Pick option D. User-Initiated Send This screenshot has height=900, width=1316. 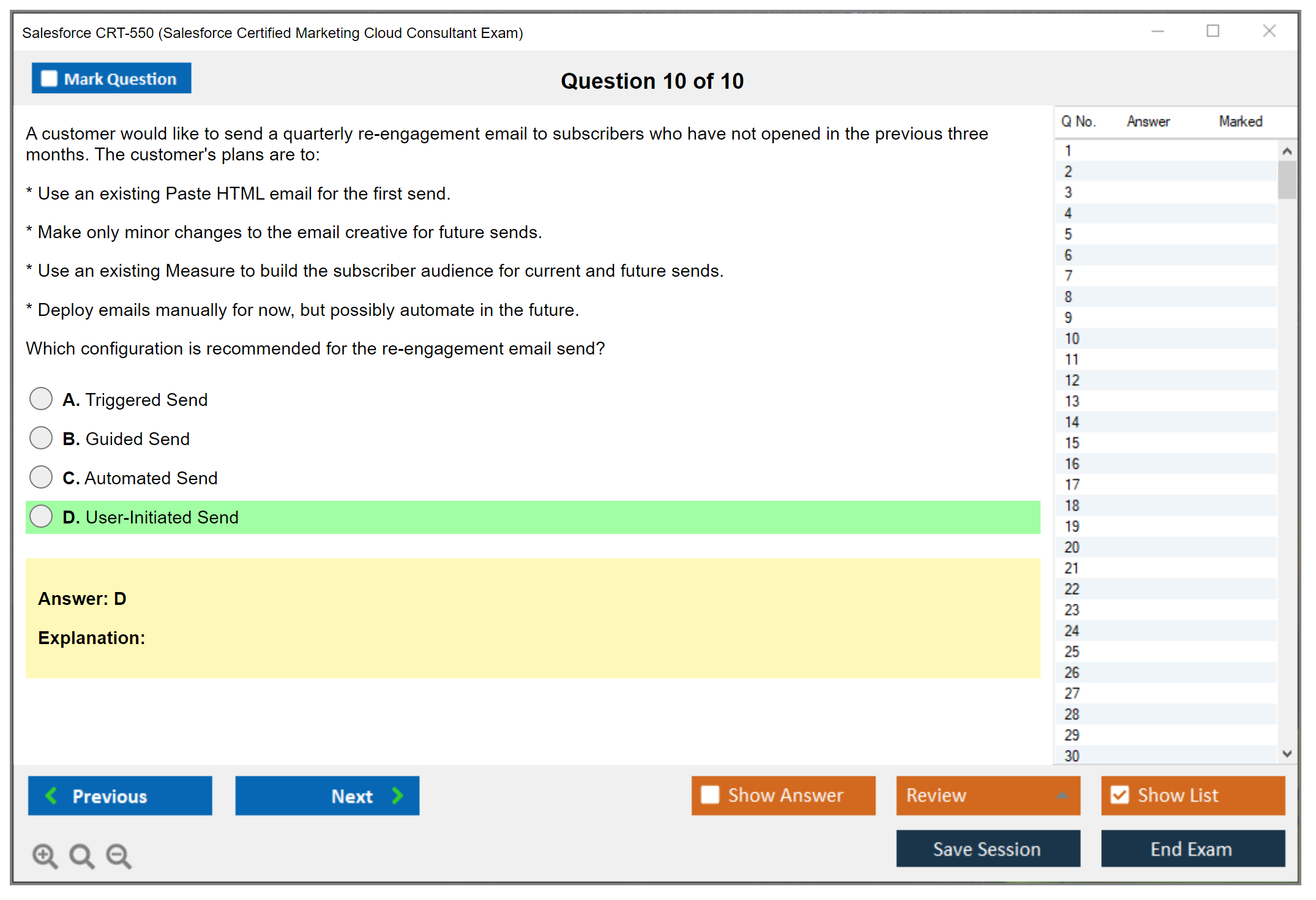click(41, 516)
